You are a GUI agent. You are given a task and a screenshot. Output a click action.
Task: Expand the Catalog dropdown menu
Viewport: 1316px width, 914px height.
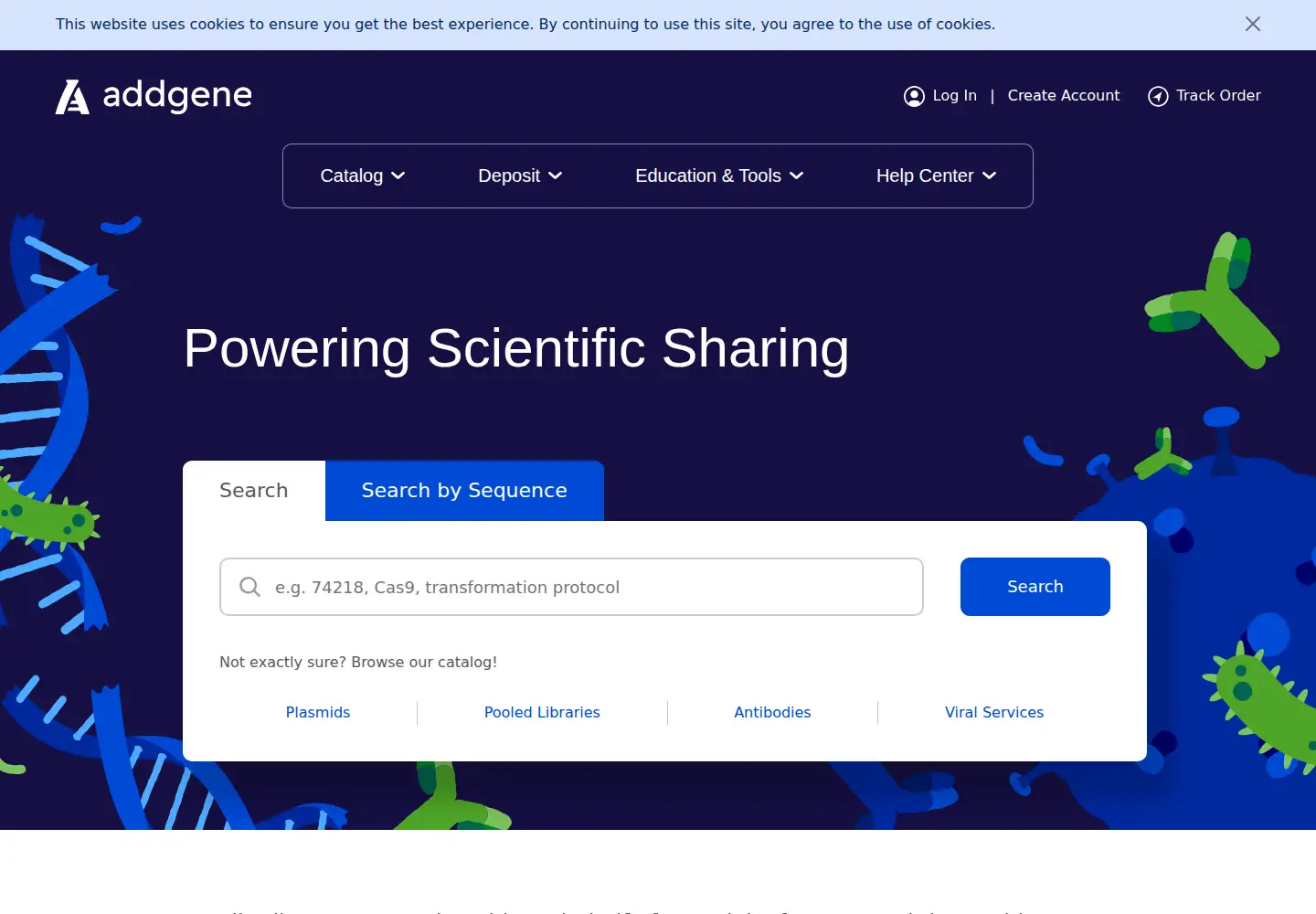point(363,175)
